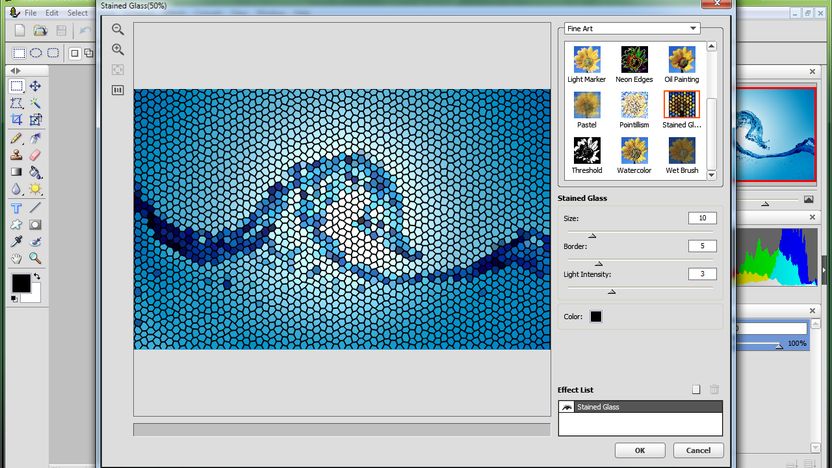This screenshot has width=832, height=468.
Task: Click the Border slider thumb
Action: pos(599,264)
